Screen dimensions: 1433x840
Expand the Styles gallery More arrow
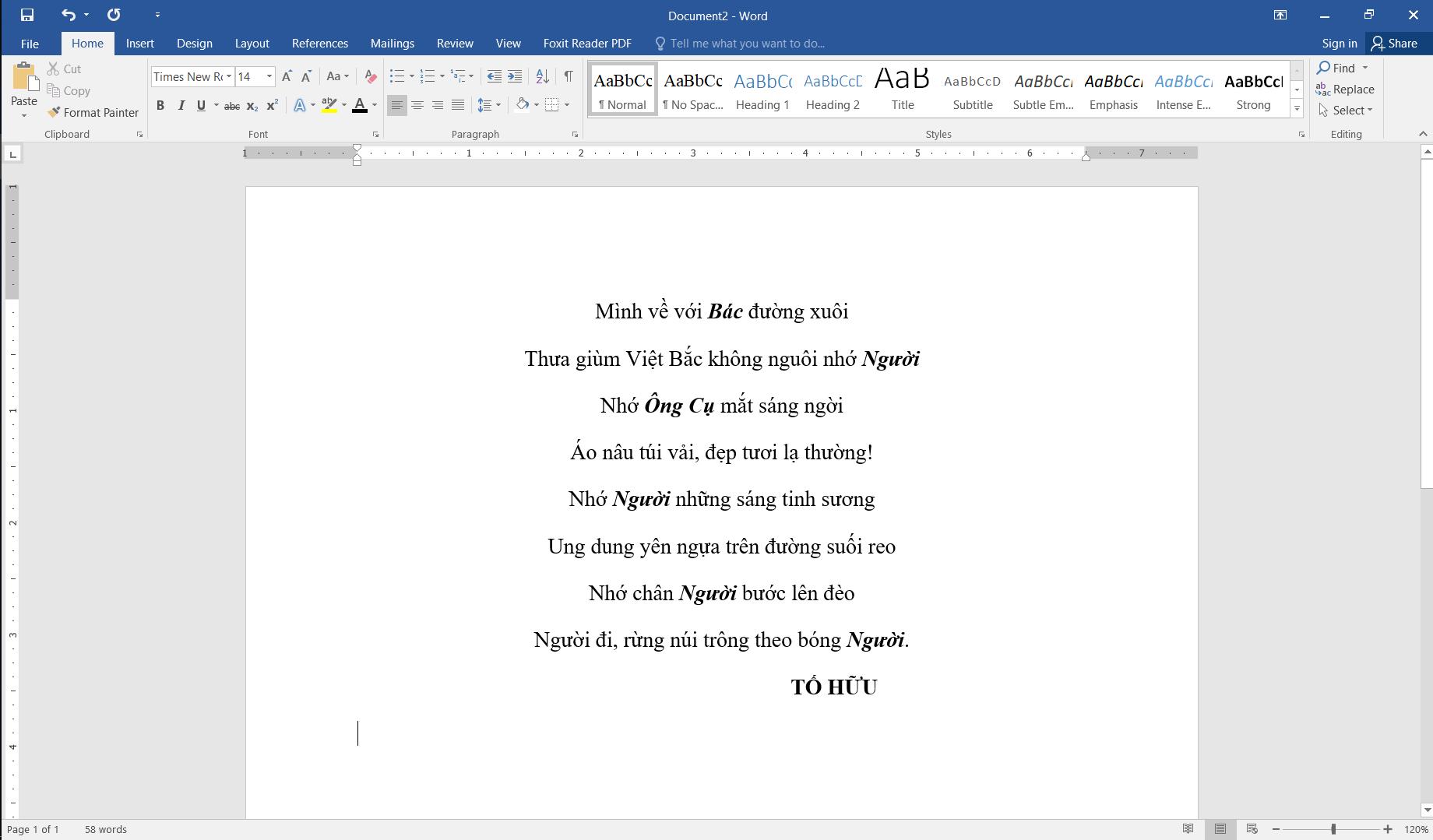pyautogui.click(x=1297, y=110)
